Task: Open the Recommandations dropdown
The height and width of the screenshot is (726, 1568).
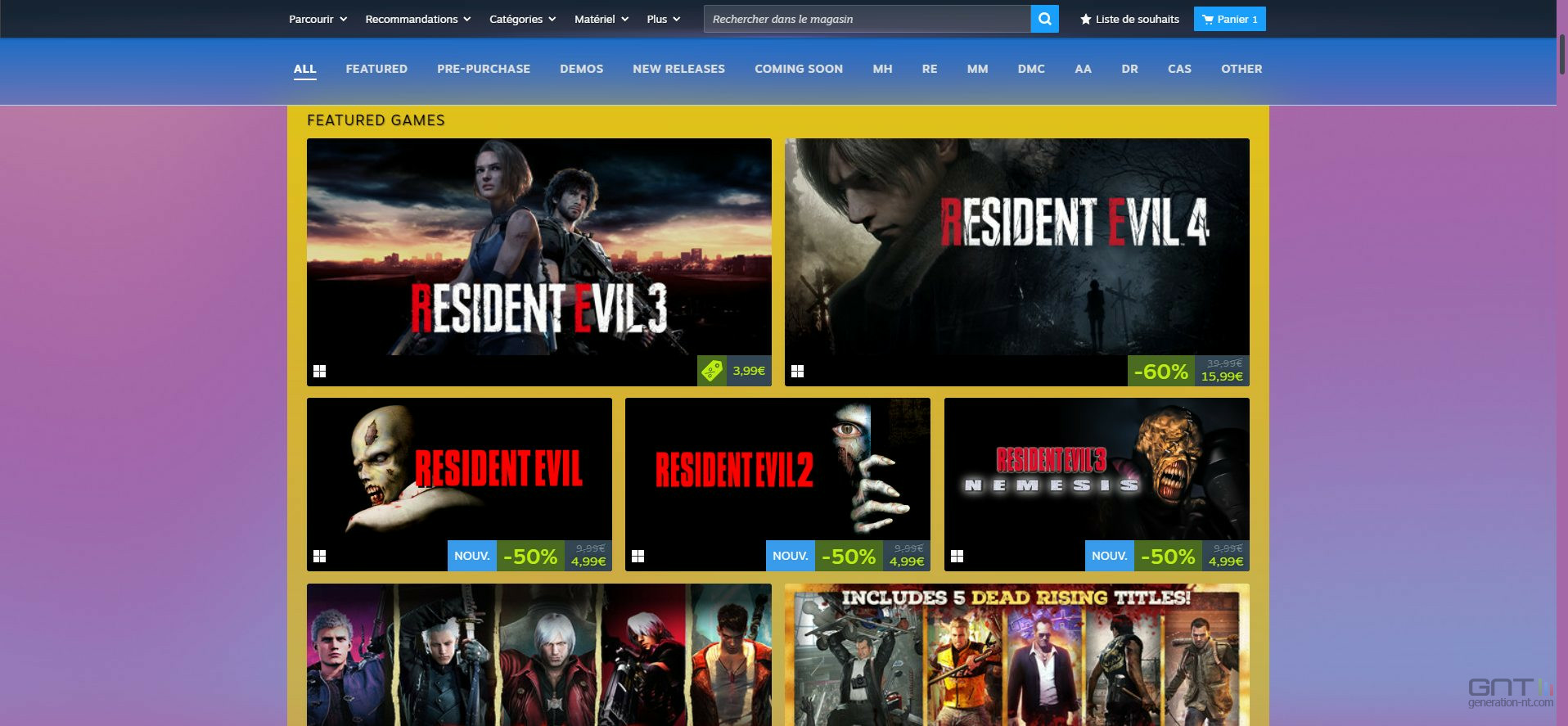Action: tap(417, 19)
